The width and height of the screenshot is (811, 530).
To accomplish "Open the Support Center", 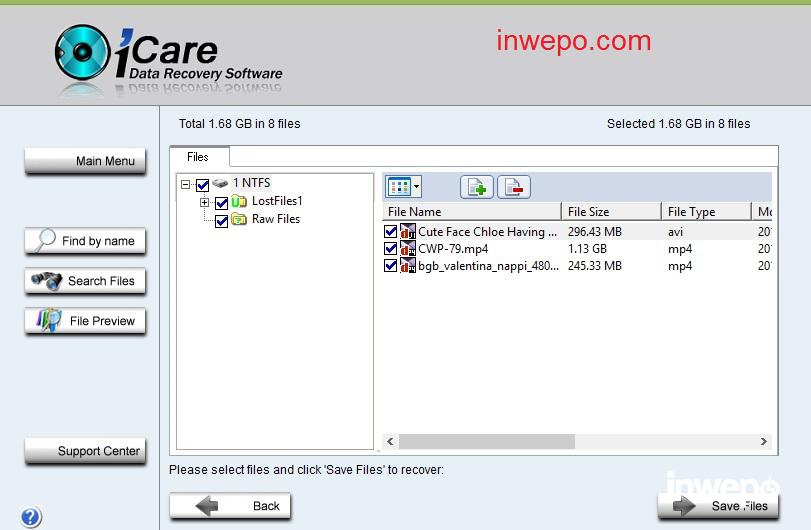I will [x=85, y=451].
